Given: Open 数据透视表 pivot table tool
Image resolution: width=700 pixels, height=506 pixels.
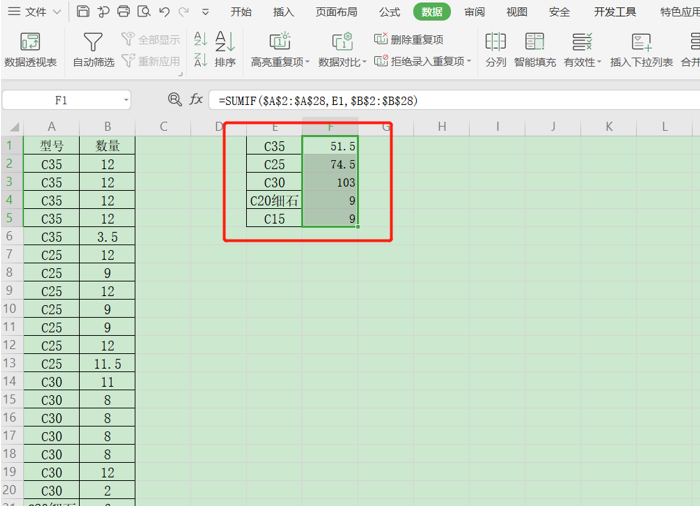Looking at the screenshot, I should tap(30, 50).
